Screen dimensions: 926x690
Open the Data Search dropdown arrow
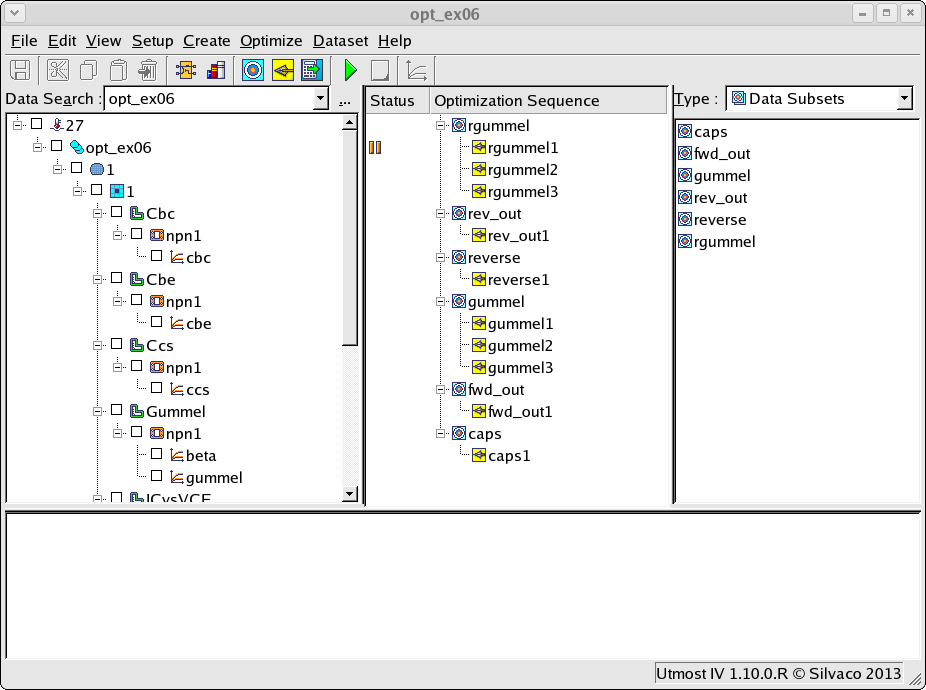coord(320,99)
